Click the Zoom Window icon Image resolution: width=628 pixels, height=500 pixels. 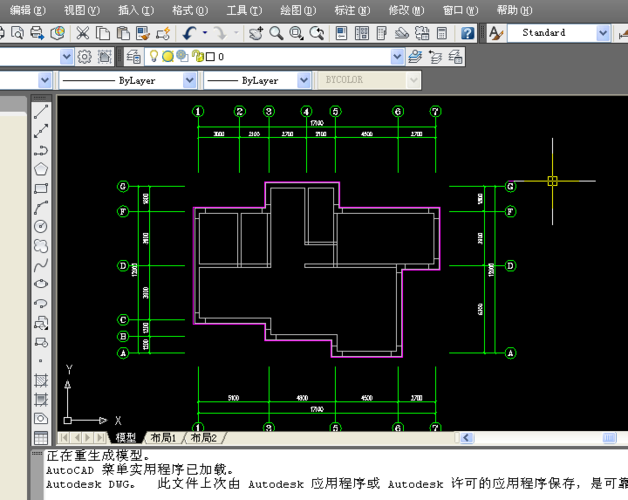tap(296, 33)
